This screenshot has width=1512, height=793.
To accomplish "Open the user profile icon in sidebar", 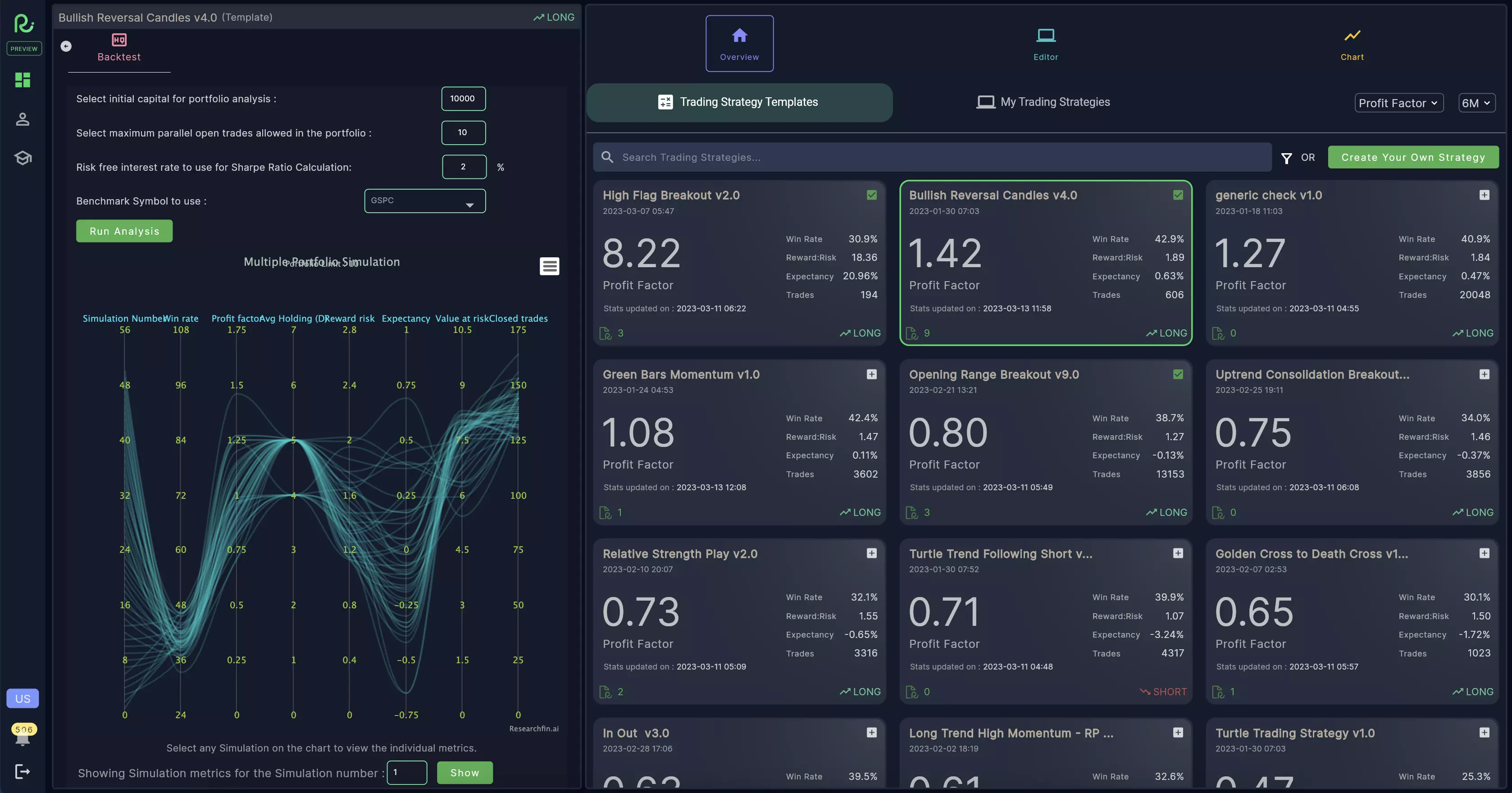I will coord(23,119).
